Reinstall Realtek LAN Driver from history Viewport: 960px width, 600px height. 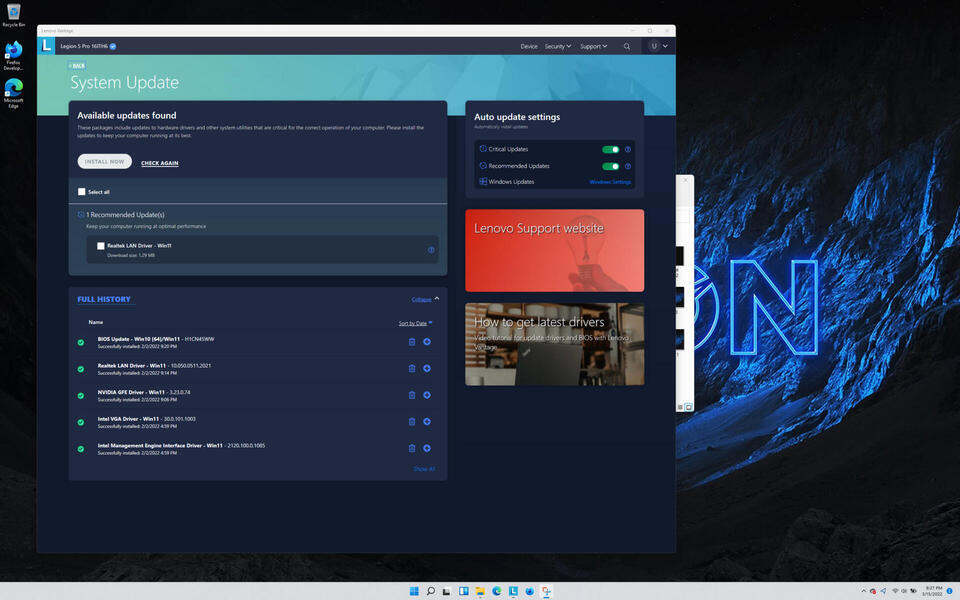tap(427, 369)
